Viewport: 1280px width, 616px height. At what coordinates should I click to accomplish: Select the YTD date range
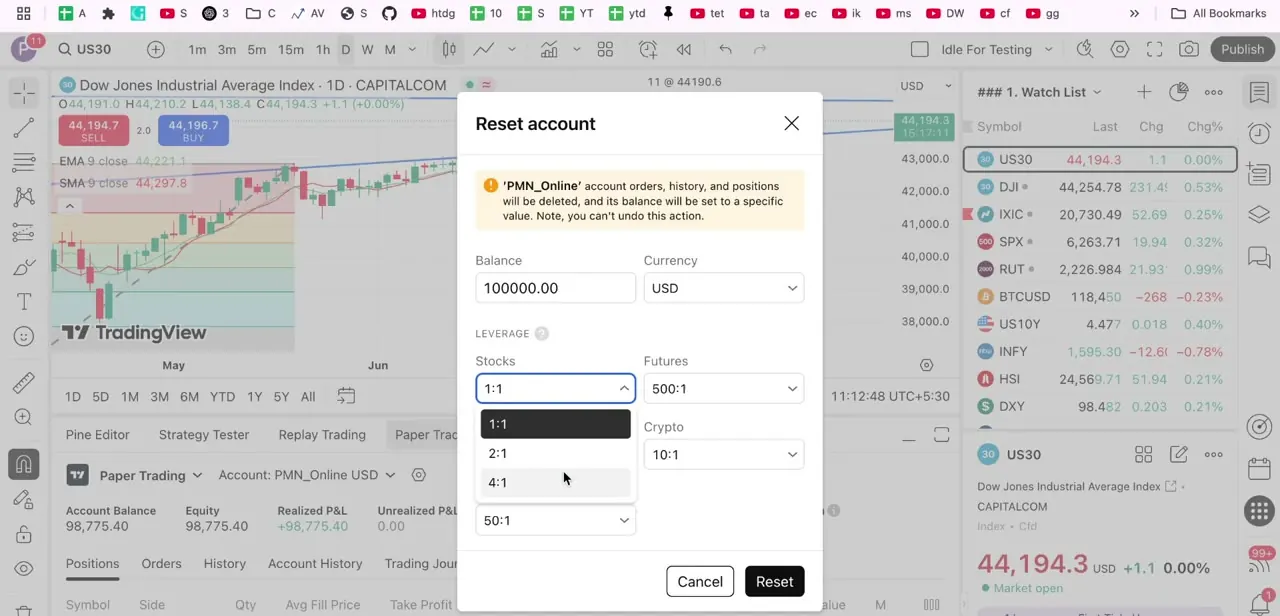tap(222, 397)
